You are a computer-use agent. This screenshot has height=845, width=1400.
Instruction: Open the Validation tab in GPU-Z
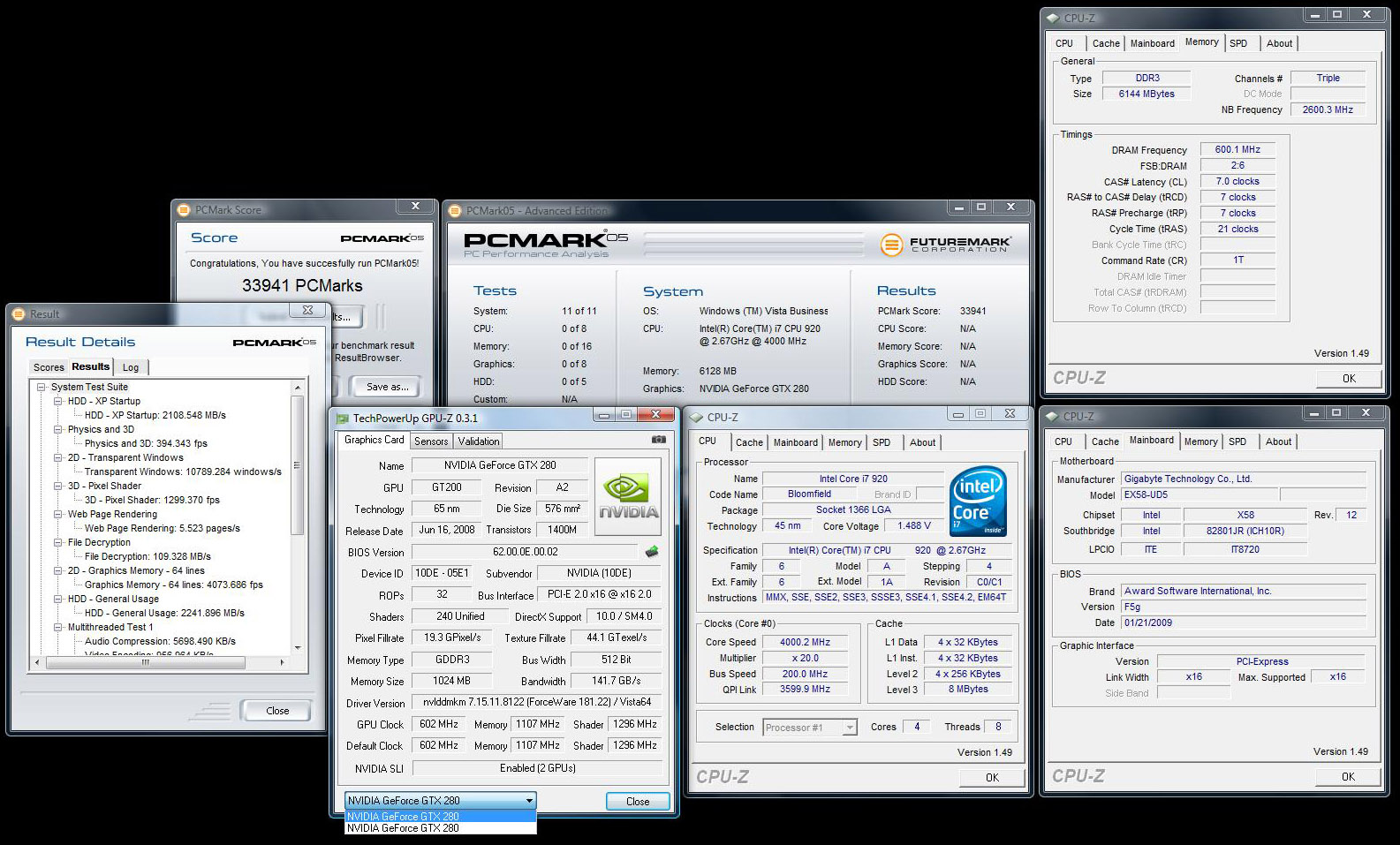click(479, 441)
